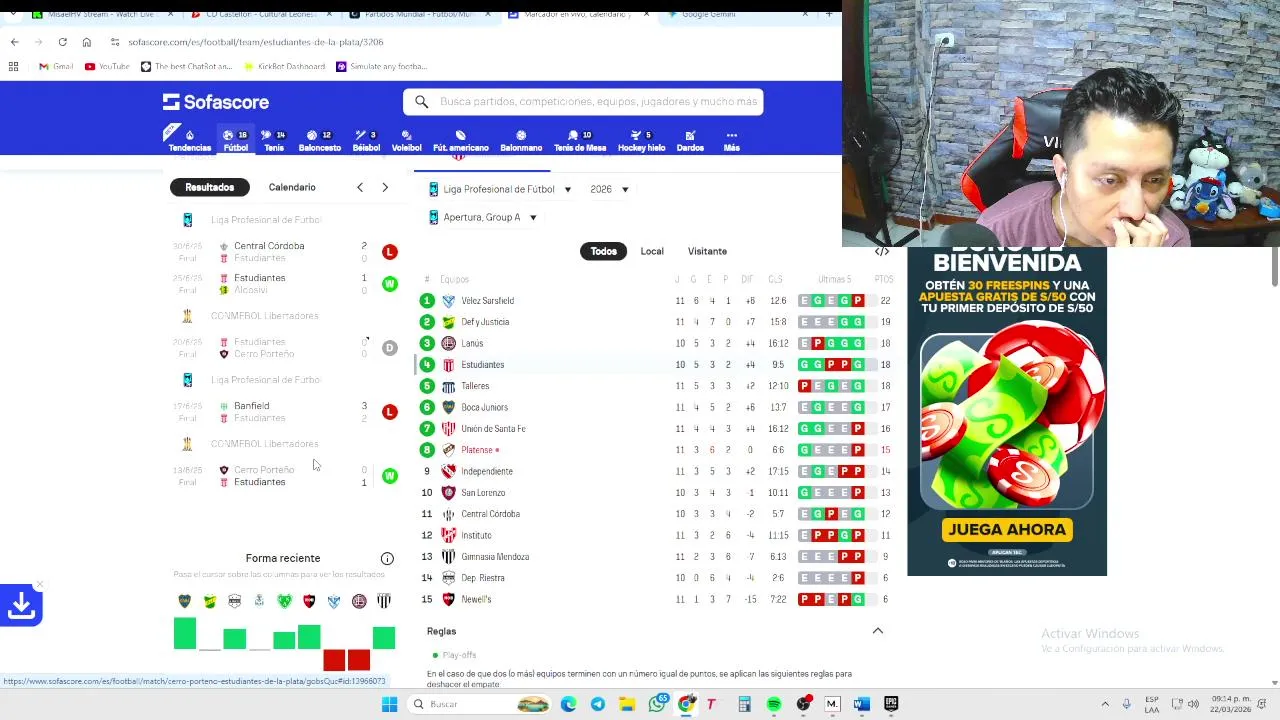Open the Liga Profesional de Fútbol dropdown
This screenshot has height=720, width=1280.
pos(499,189)
